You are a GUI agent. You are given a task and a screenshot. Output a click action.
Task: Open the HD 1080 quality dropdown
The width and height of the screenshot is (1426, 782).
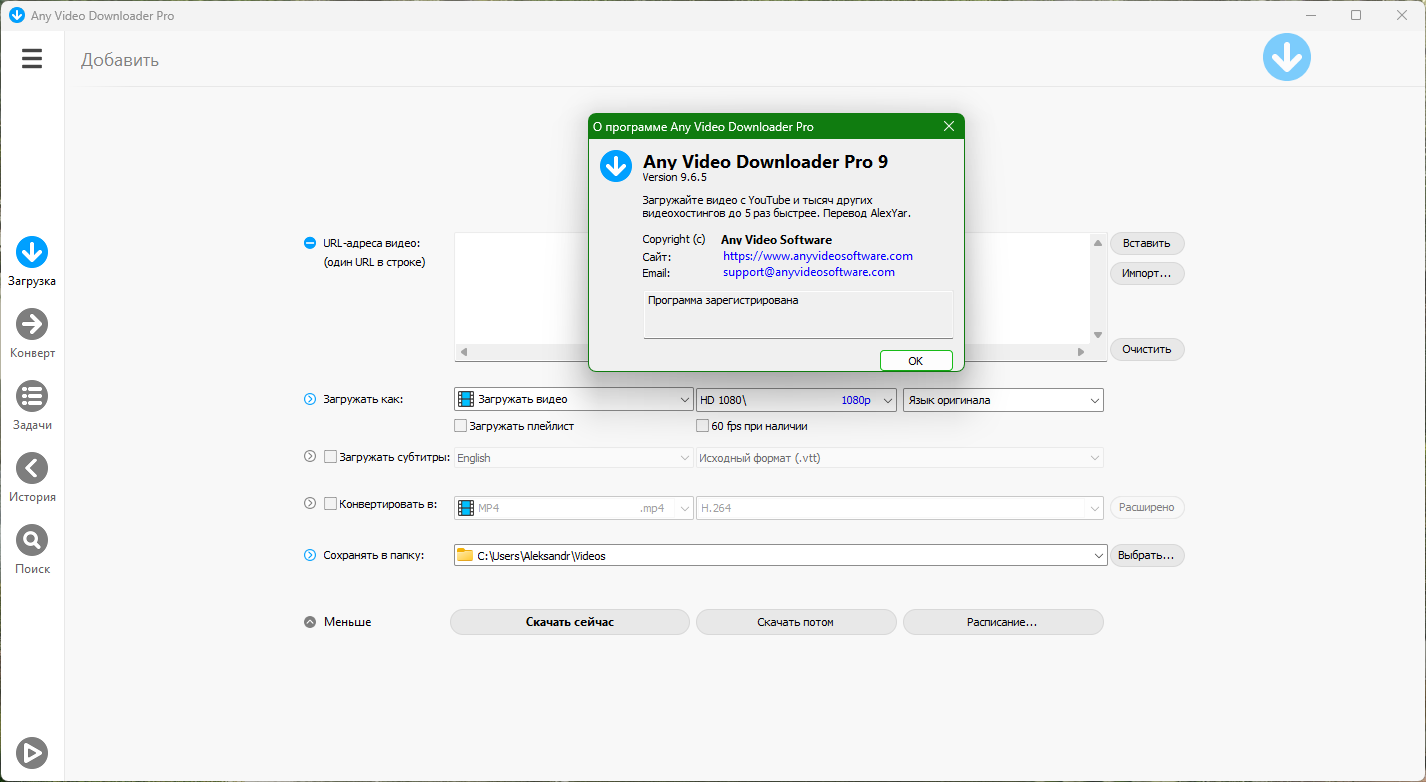coord(796,400)
